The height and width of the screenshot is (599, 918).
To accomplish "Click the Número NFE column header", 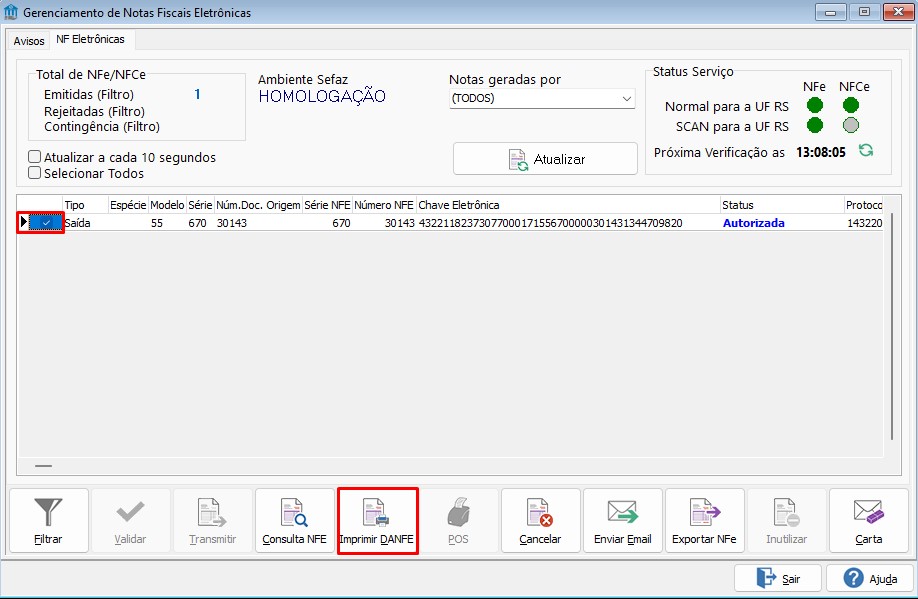I will [x=384, y=205].
